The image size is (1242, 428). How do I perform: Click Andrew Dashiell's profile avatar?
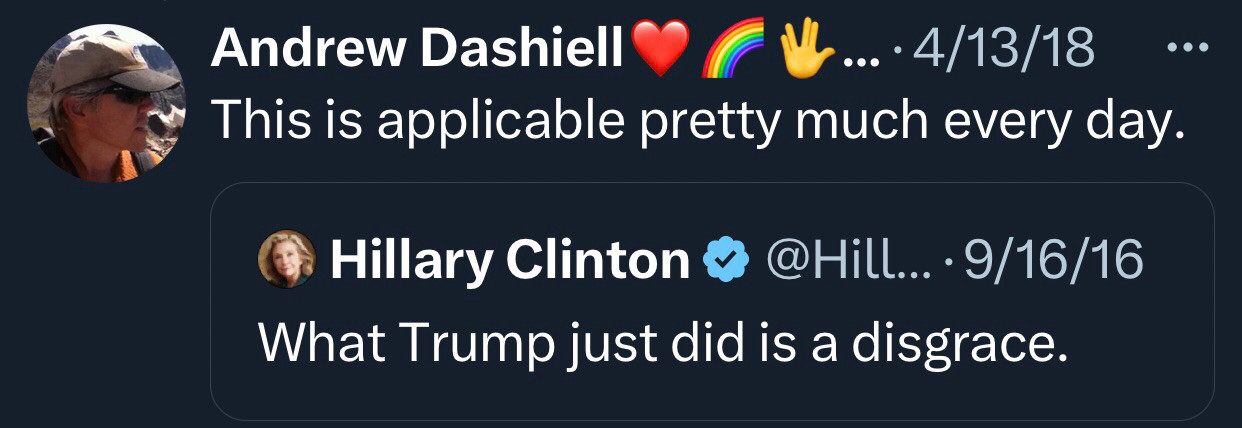click(x=105, y=103)
